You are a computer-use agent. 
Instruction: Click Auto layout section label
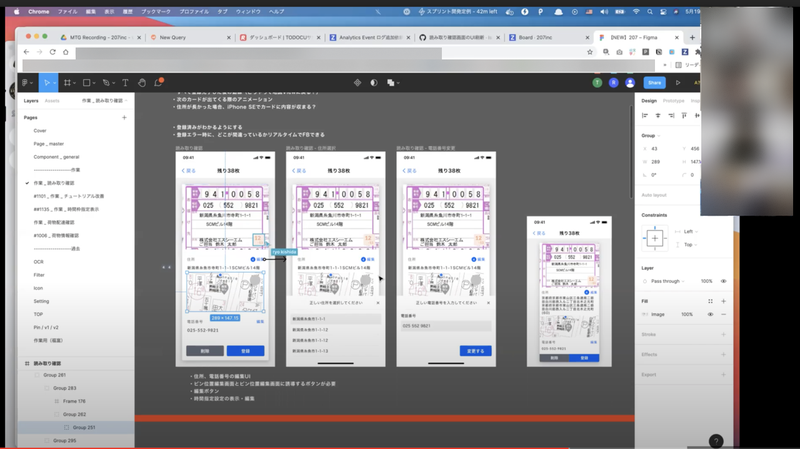(654, 195)
